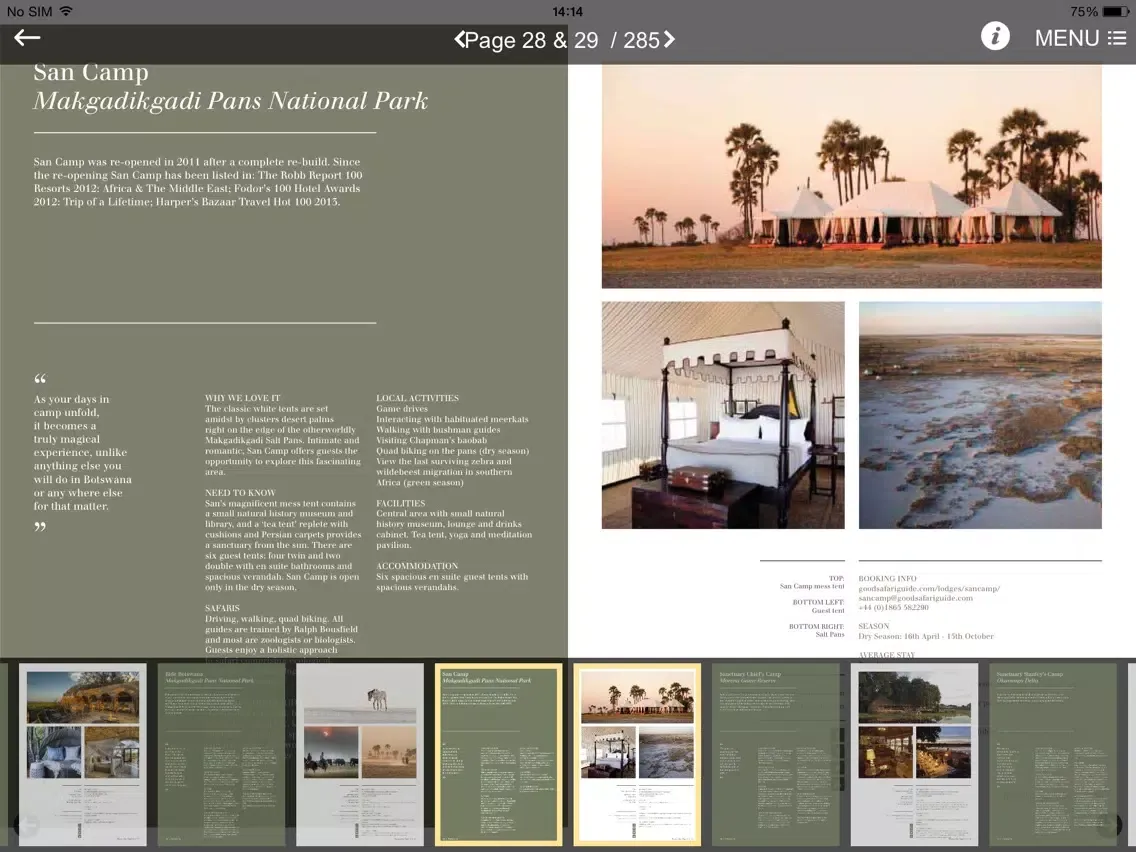The image size is (1136, 852).
Task: Tap the 'Makgadikgadi Pans National Park' title
Action: (230, 101)
